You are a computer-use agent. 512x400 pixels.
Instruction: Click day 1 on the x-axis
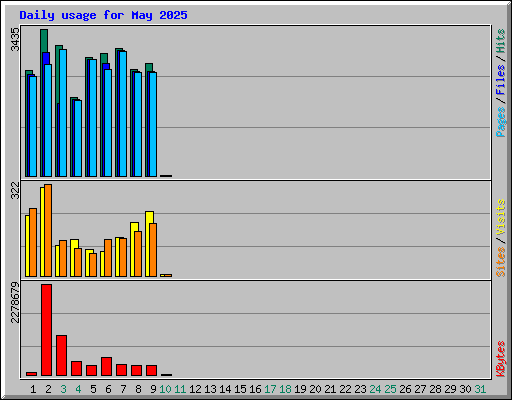pyautogui.click(x=33, y=389)
